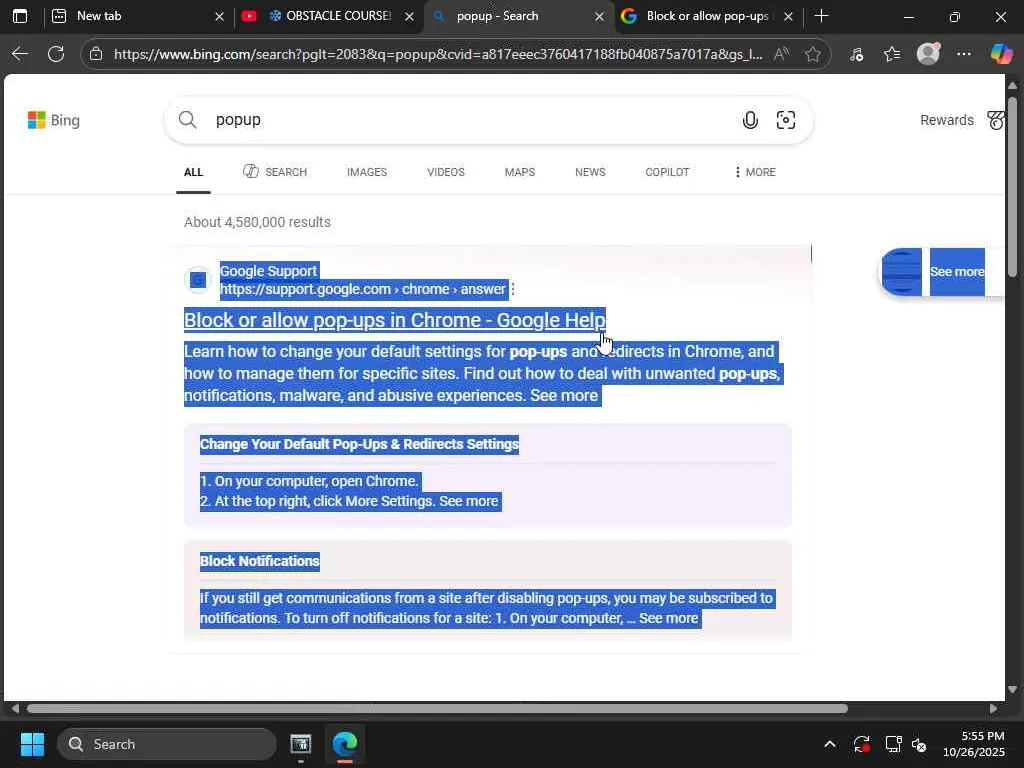1024x768 pixels.
Task: Open Change Your Default Pop-Ups & Redirects Settings
Action: coord(359,444)
